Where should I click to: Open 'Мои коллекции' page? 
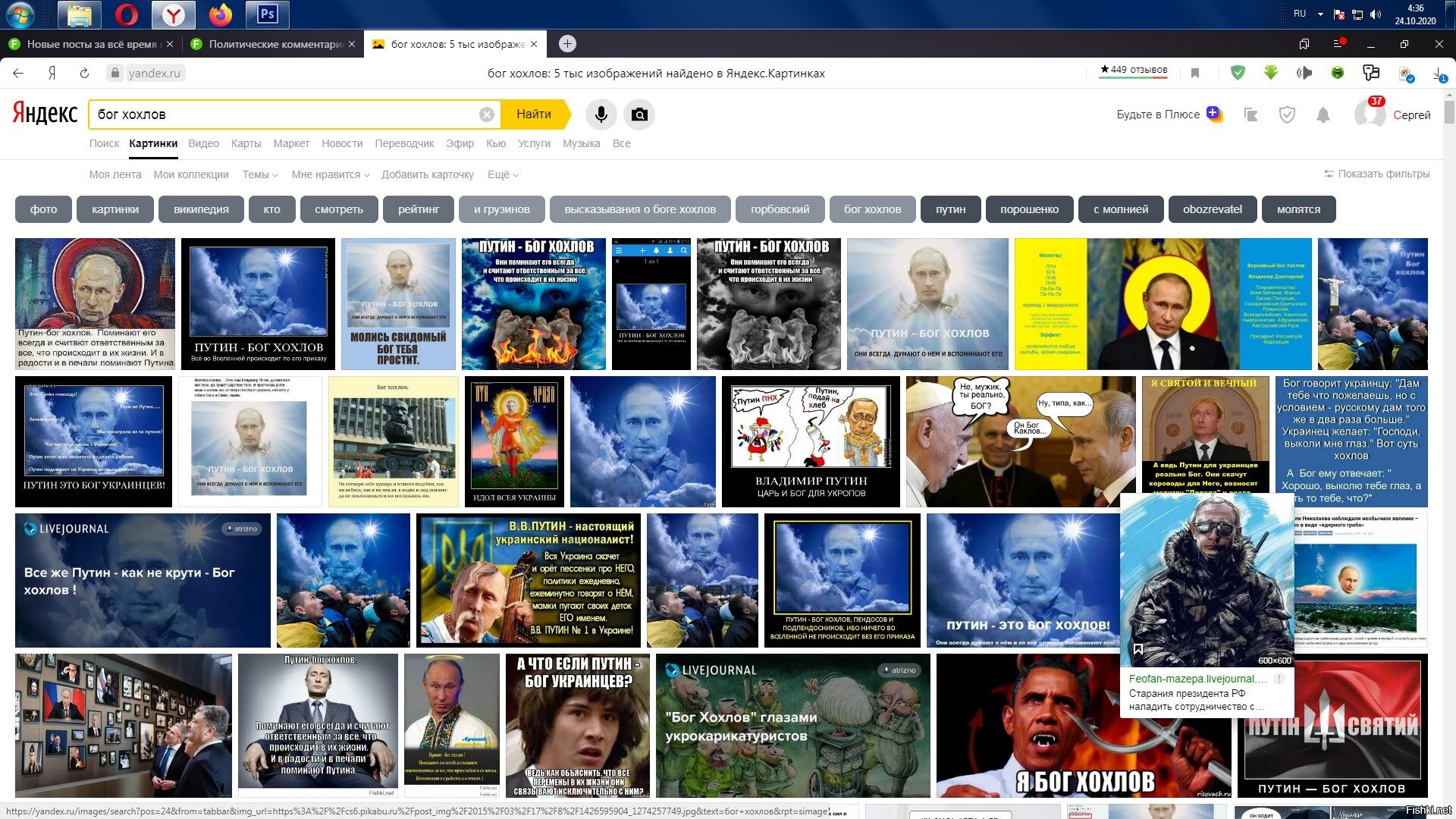(x=191, y=174)
